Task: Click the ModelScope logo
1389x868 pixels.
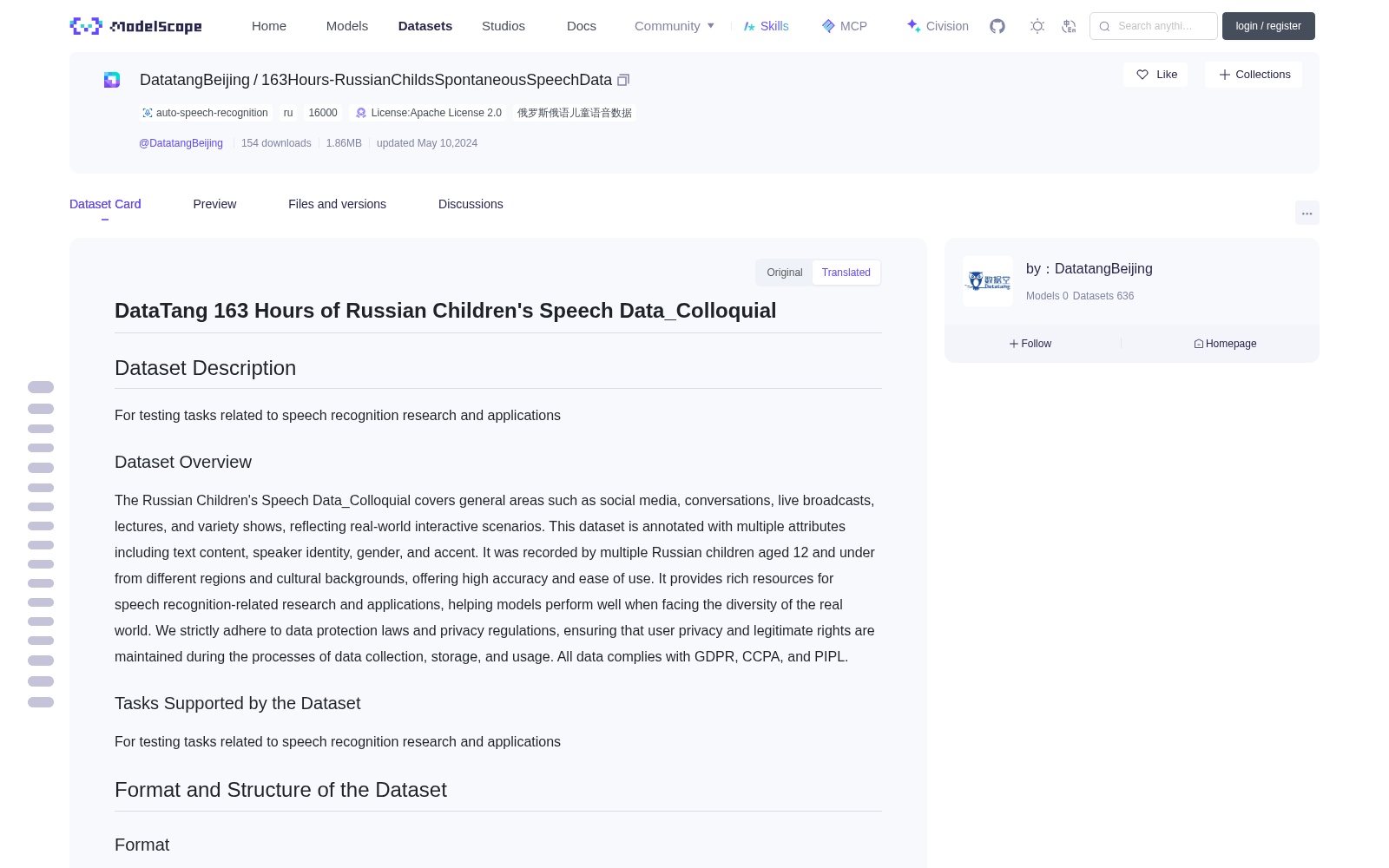Action: click(x=136, y=26)
